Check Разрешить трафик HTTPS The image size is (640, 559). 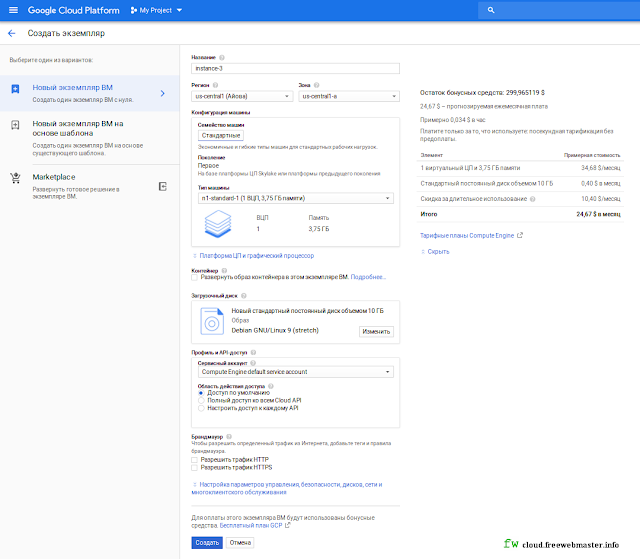click(194, 468)
